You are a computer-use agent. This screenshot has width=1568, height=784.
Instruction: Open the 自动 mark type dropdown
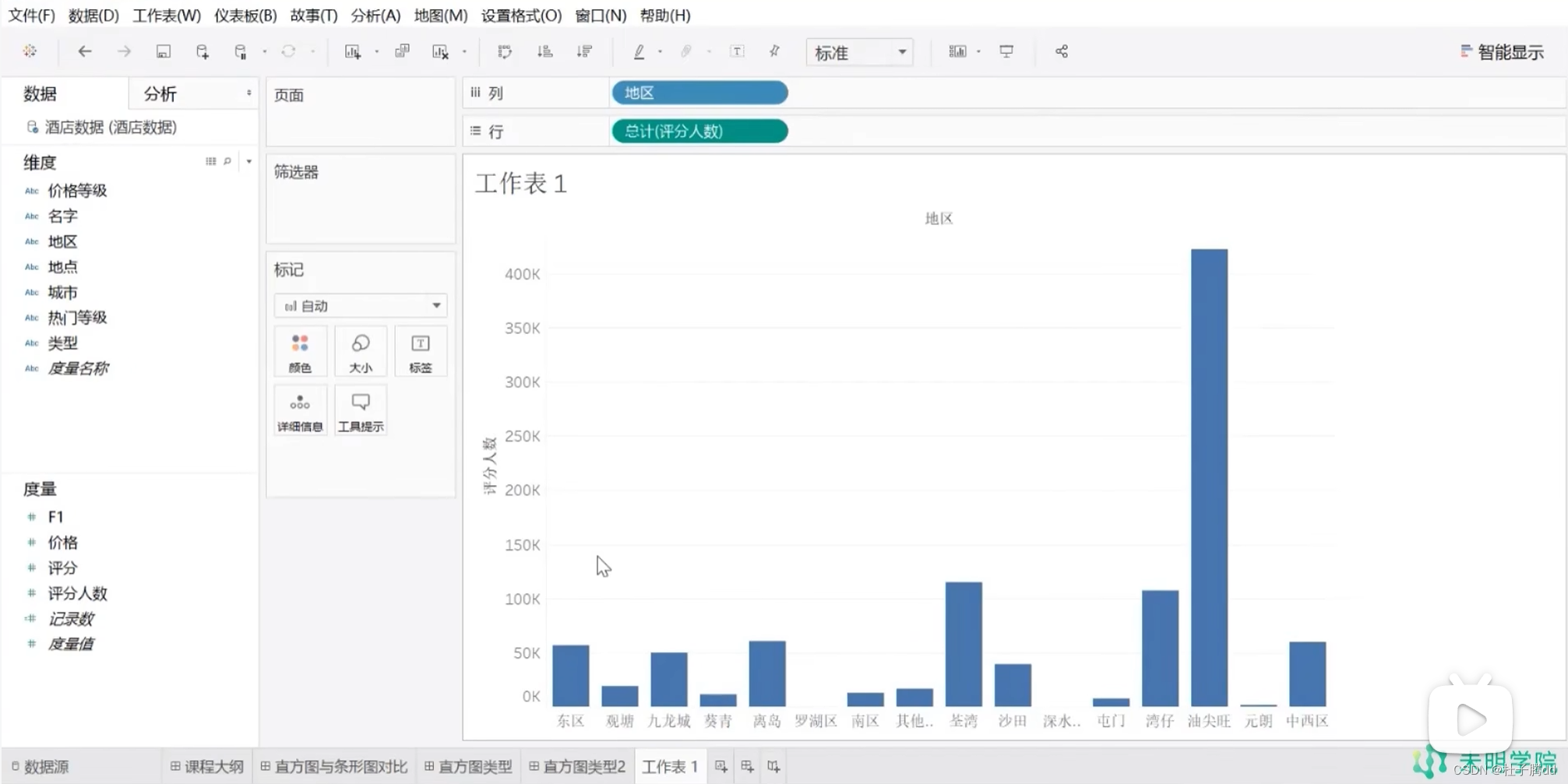click(361, 306)
